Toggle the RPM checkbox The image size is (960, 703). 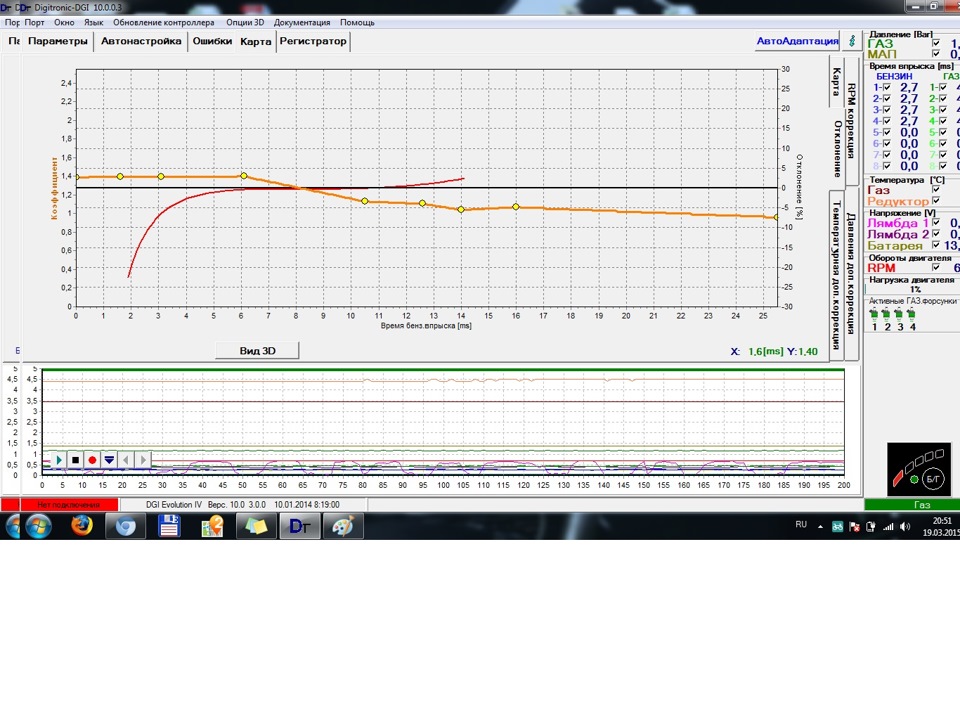pos(936,268)
